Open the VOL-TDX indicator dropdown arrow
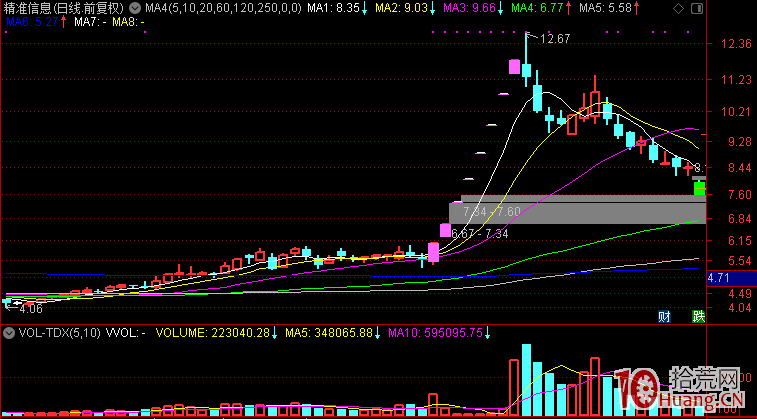 8,333
